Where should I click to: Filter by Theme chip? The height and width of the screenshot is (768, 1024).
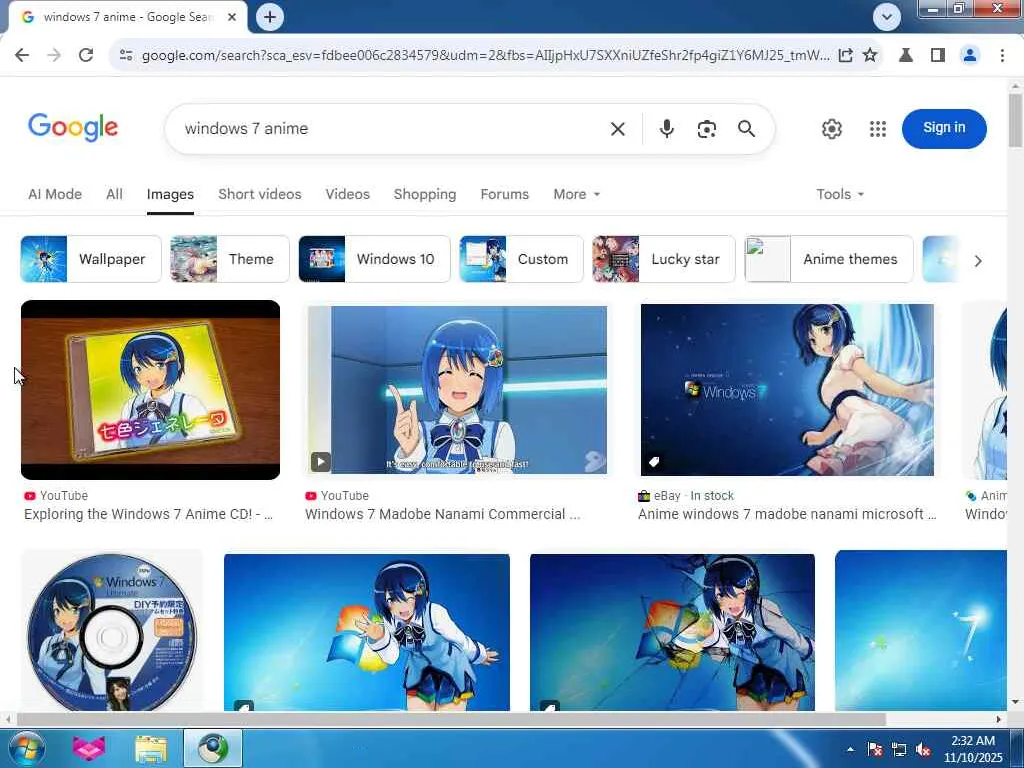[x=229, y=259]
